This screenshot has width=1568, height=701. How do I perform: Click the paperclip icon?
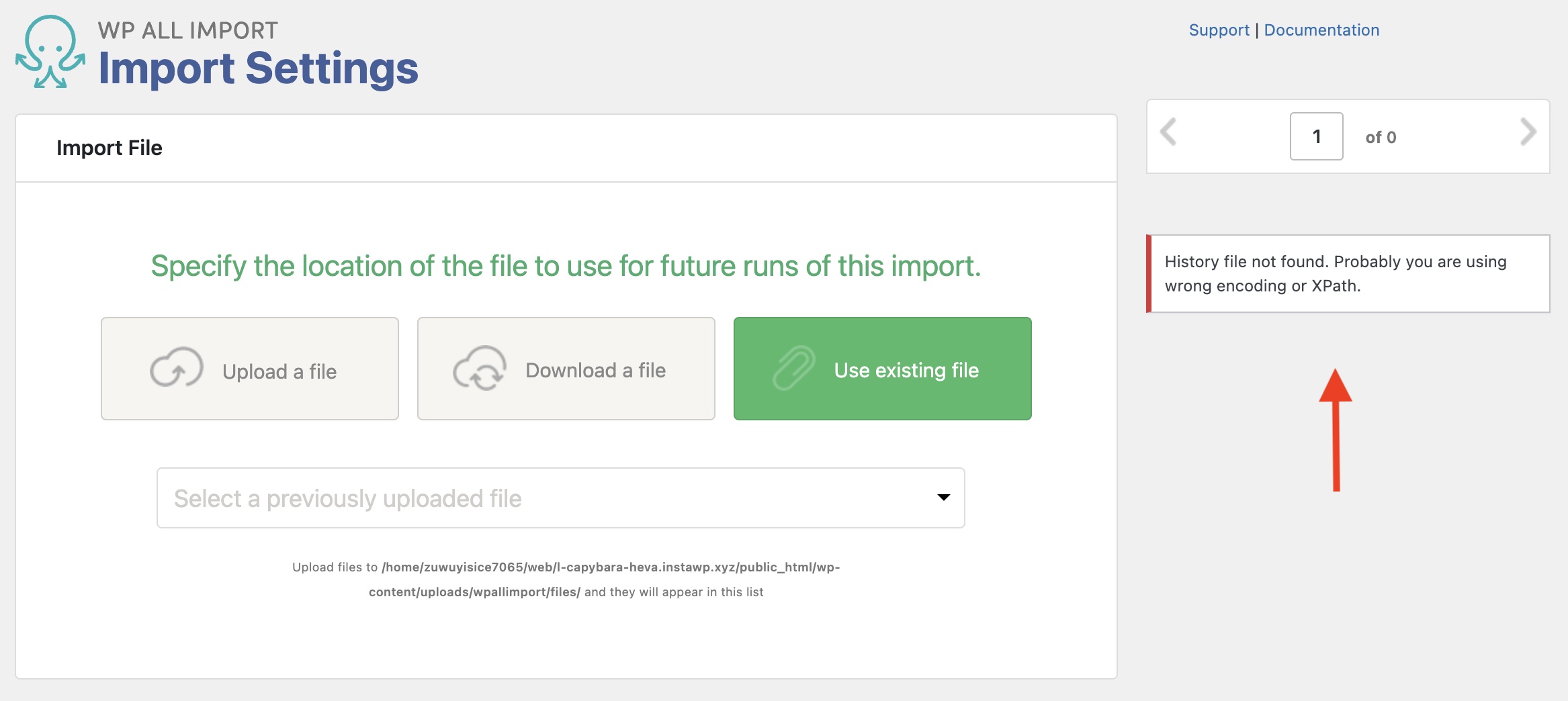[x=793, y=368]
